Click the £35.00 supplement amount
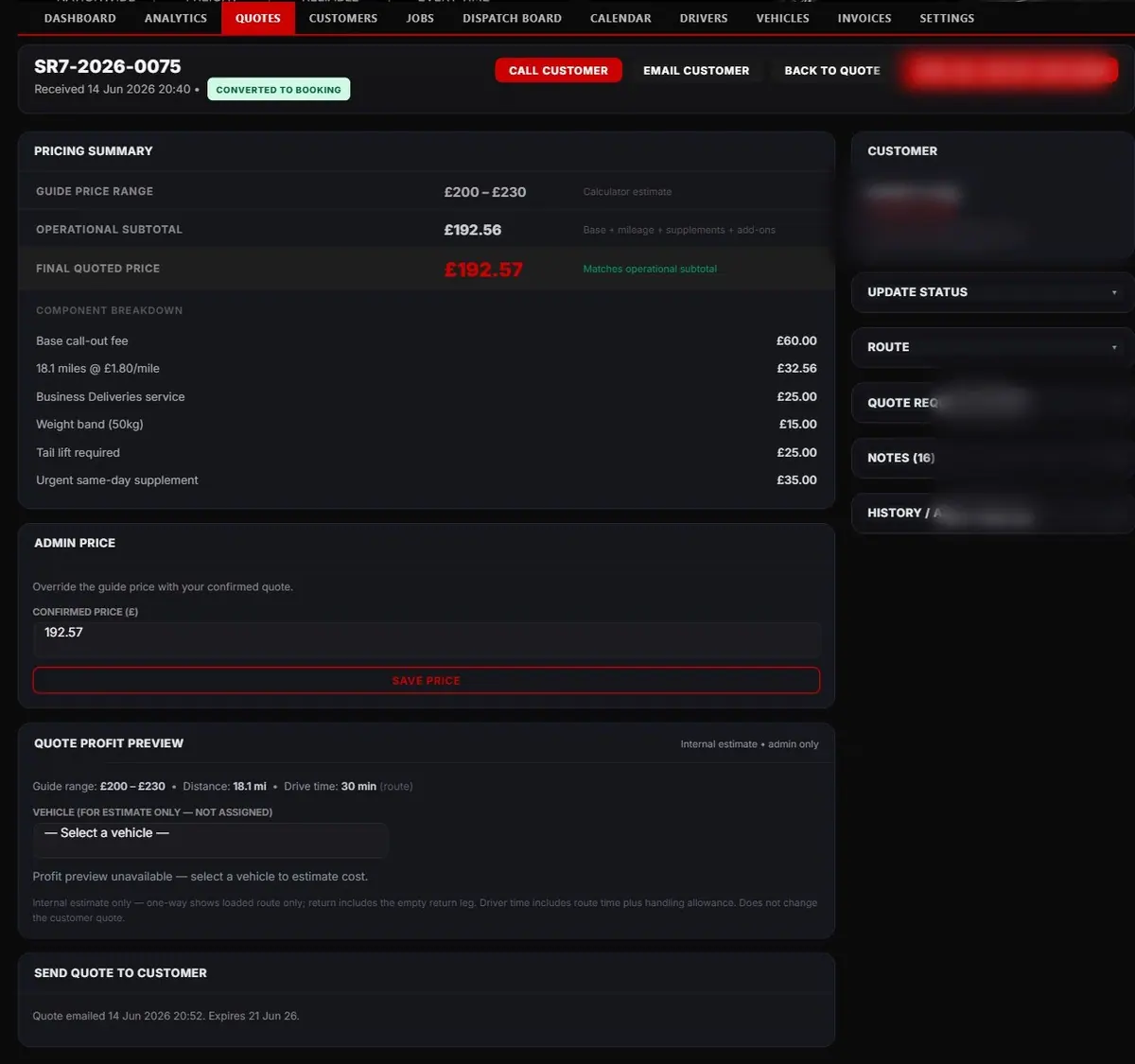 point(796,480)
